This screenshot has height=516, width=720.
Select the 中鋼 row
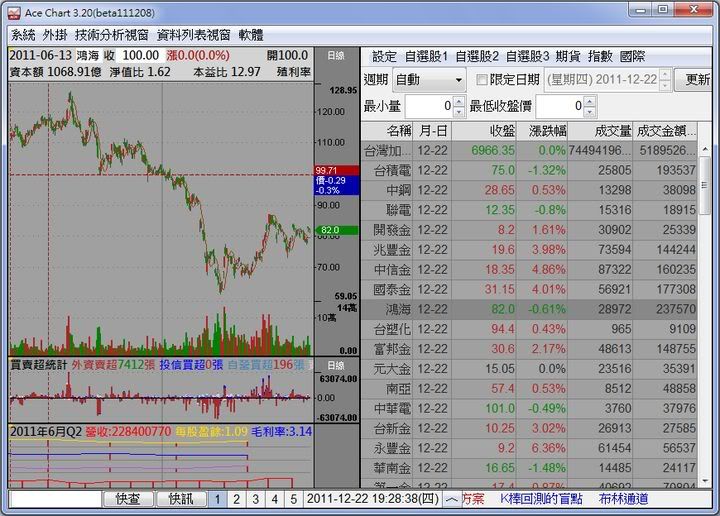pyautogui.click(x=529, y=190)
